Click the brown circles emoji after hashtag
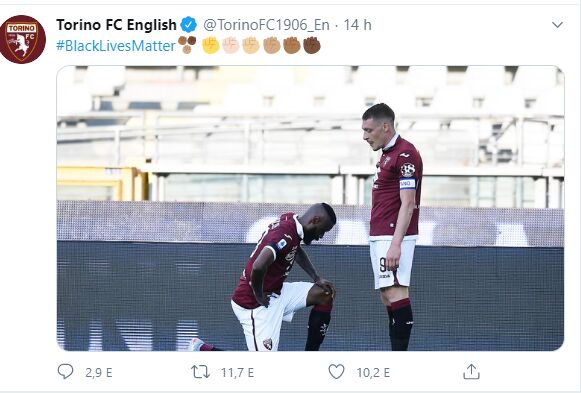 (x=187, y=44)
